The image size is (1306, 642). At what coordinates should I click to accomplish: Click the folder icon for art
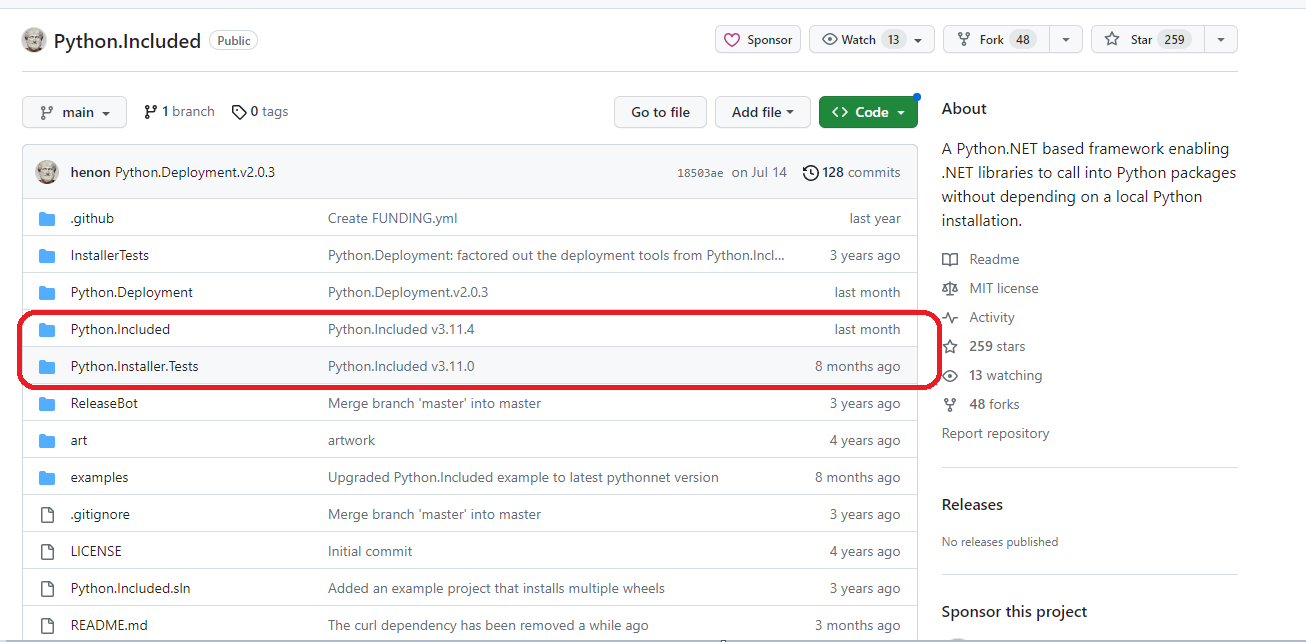coord(47,441)
